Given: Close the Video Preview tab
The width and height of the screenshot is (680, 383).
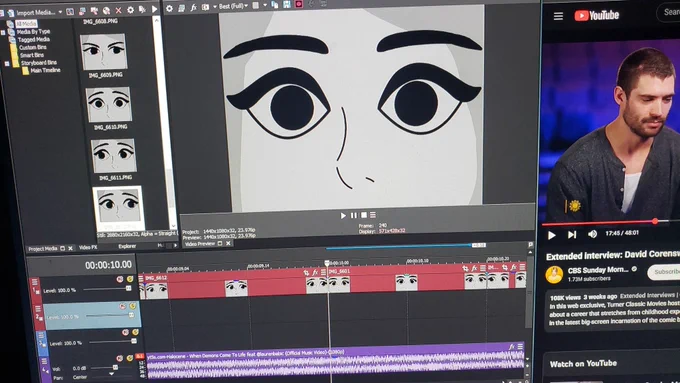Looking at the screenshot, I should coord(228,243).
